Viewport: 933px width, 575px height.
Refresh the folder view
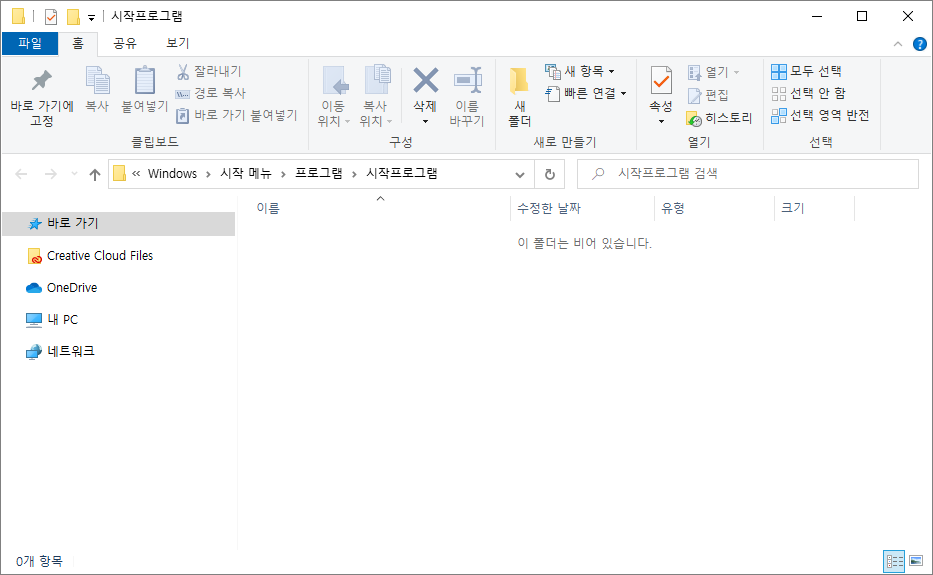point(550,174)
